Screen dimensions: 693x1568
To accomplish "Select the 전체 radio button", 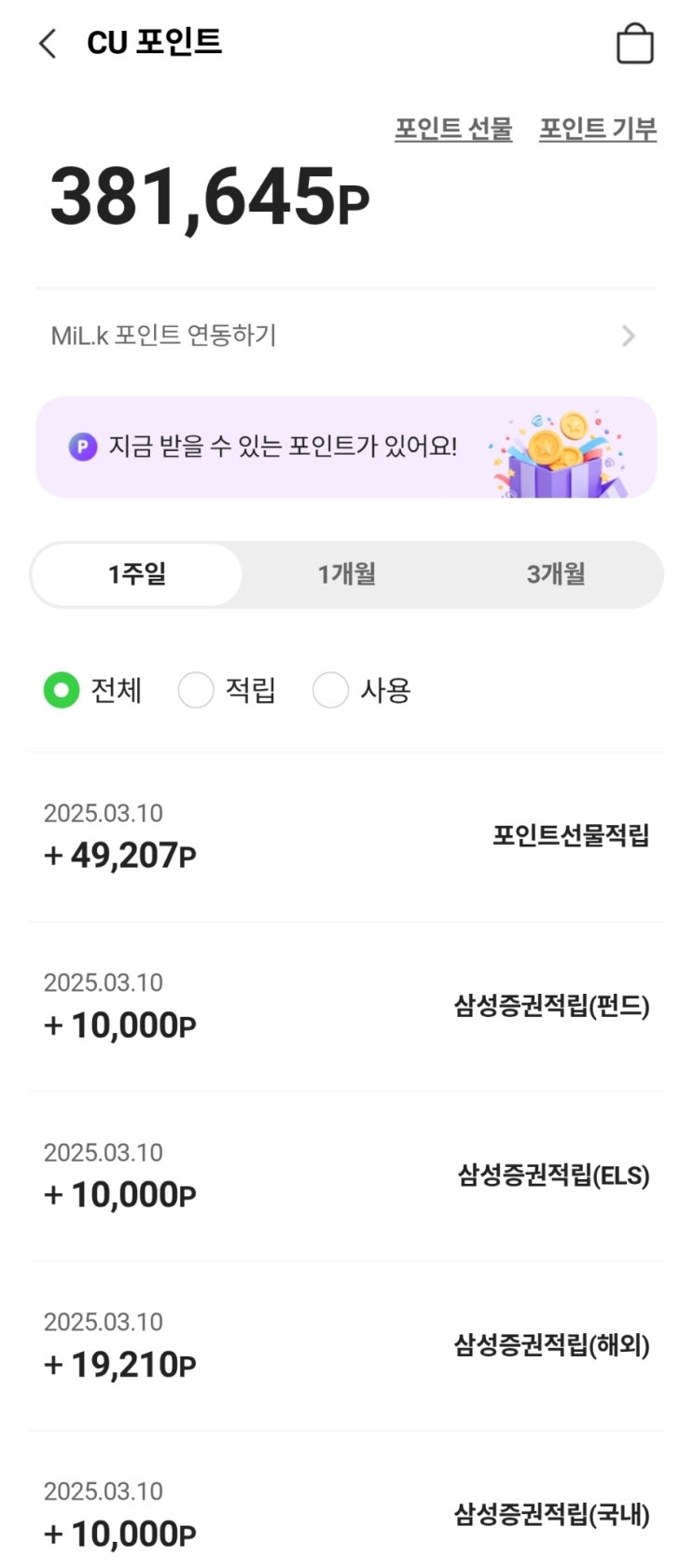I will pos(62,691).
